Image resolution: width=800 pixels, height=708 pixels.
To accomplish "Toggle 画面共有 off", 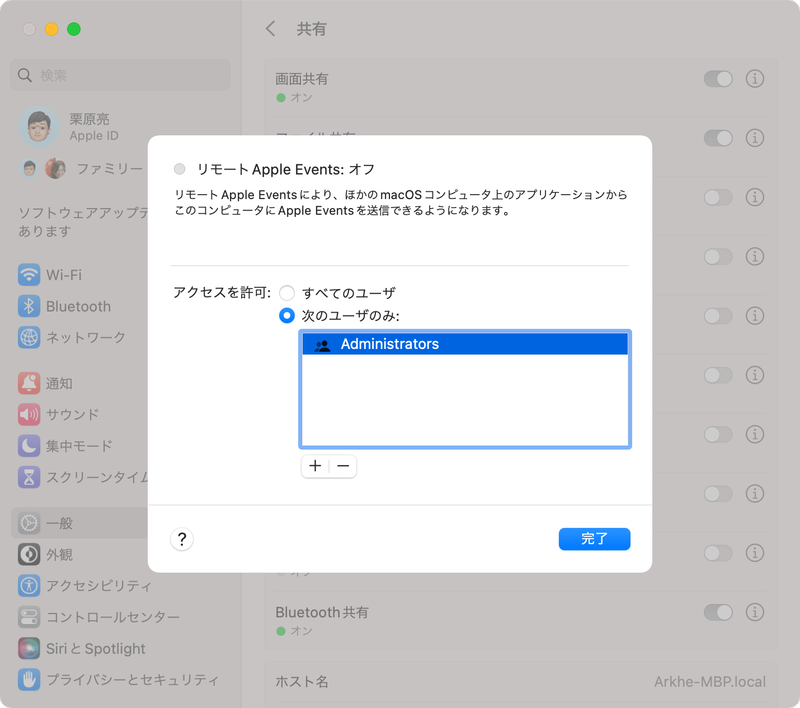I will [720, 78].
